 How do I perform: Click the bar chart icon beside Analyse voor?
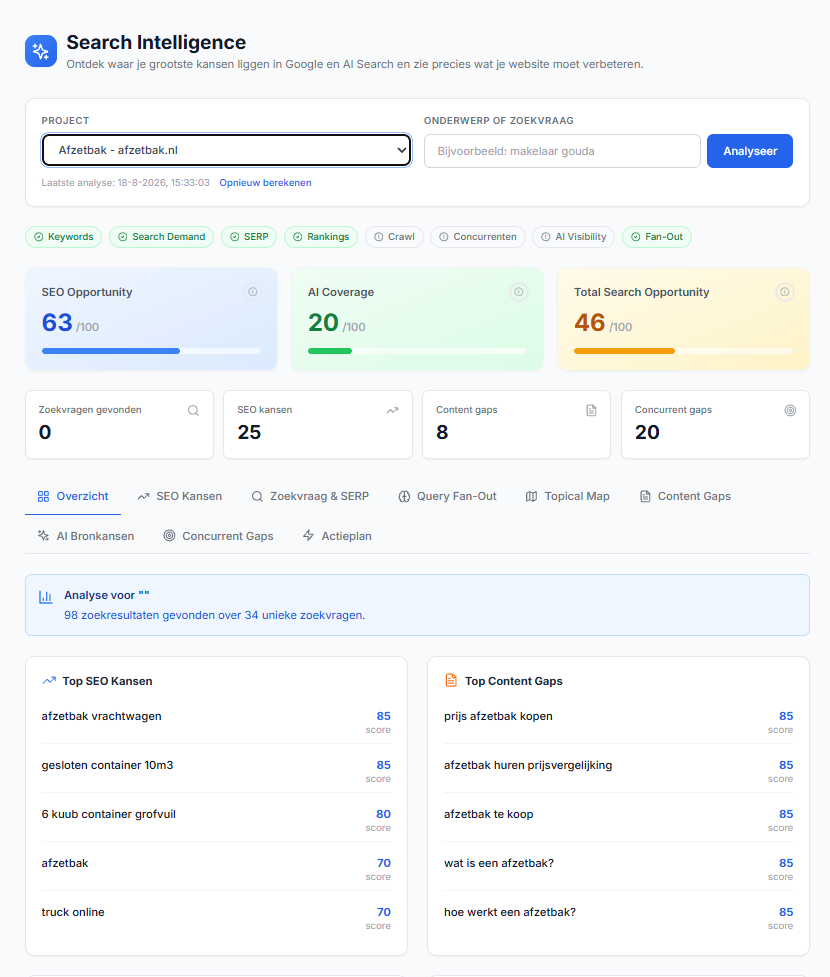coord(45,597)
